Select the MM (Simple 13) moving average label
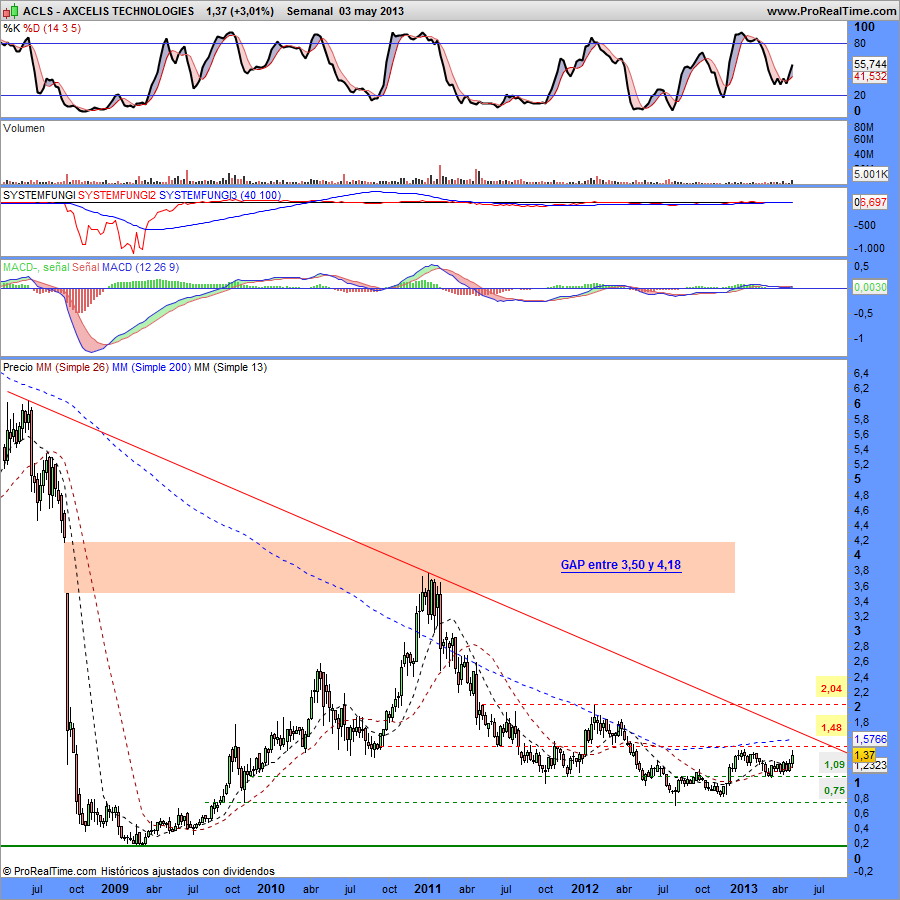 tap(231, 367)
